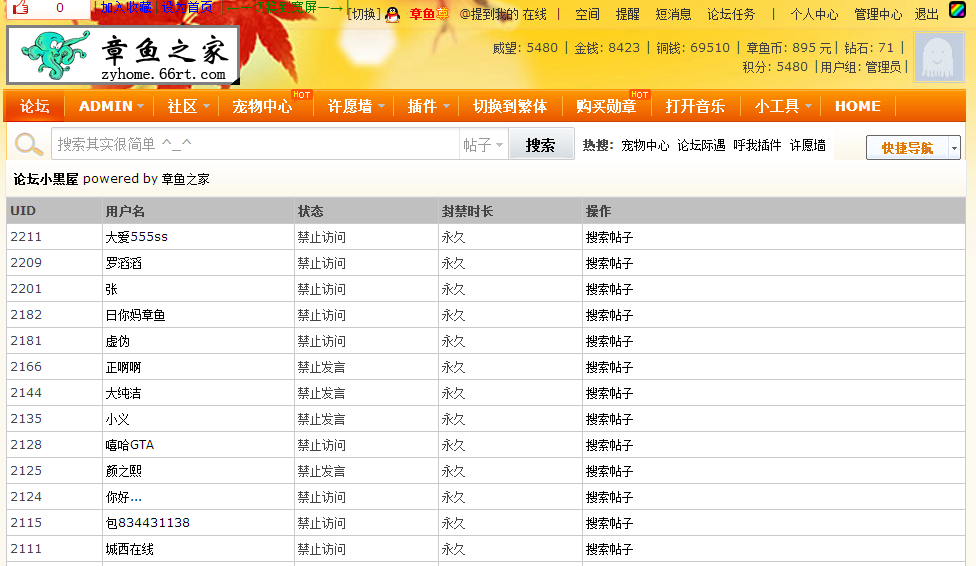Click the 退出 logout link
Screen dimensions: 976x566
(926, 14)
